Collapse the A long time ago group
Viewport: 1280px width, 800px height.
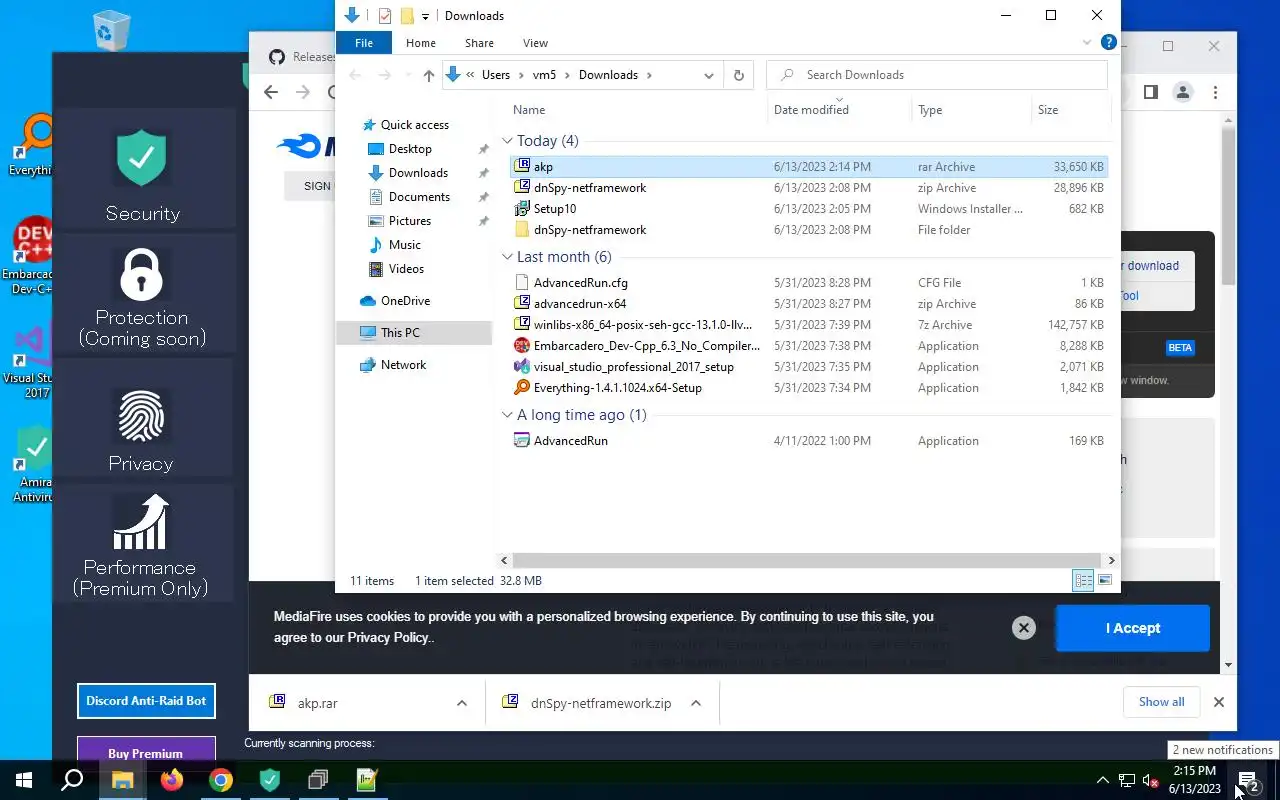508,415
